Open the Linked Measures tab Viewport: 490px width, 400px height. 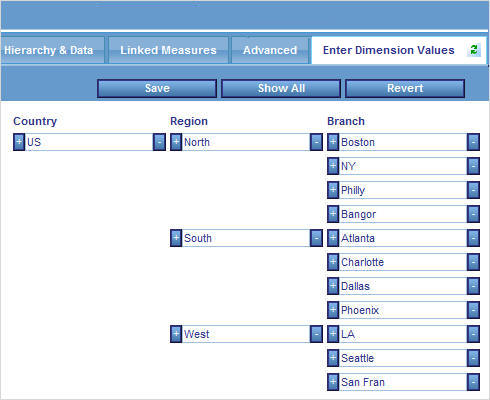tap(168, 50)
